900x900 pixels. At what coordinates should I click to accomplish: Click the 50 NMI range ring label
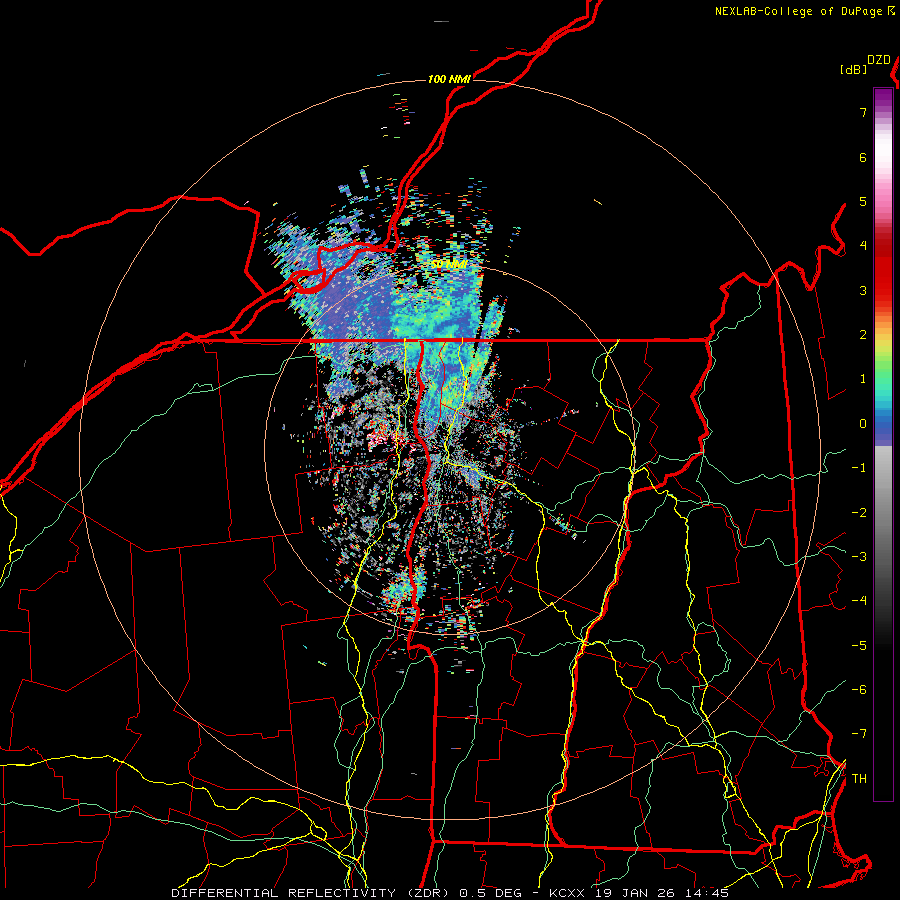click(449, 264)
